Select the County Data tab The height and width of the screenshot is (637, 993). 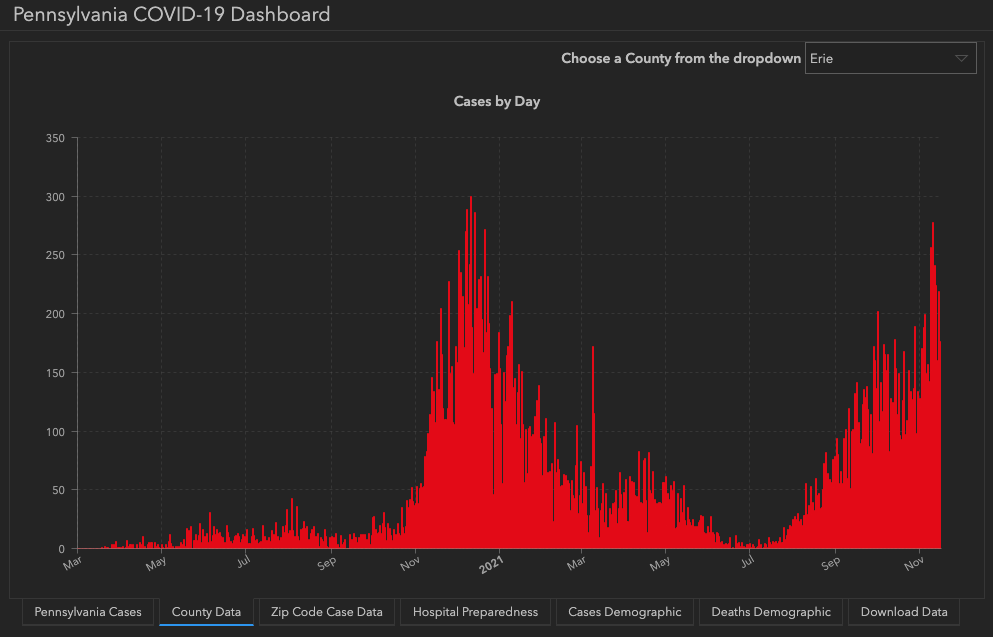[206, 612]
